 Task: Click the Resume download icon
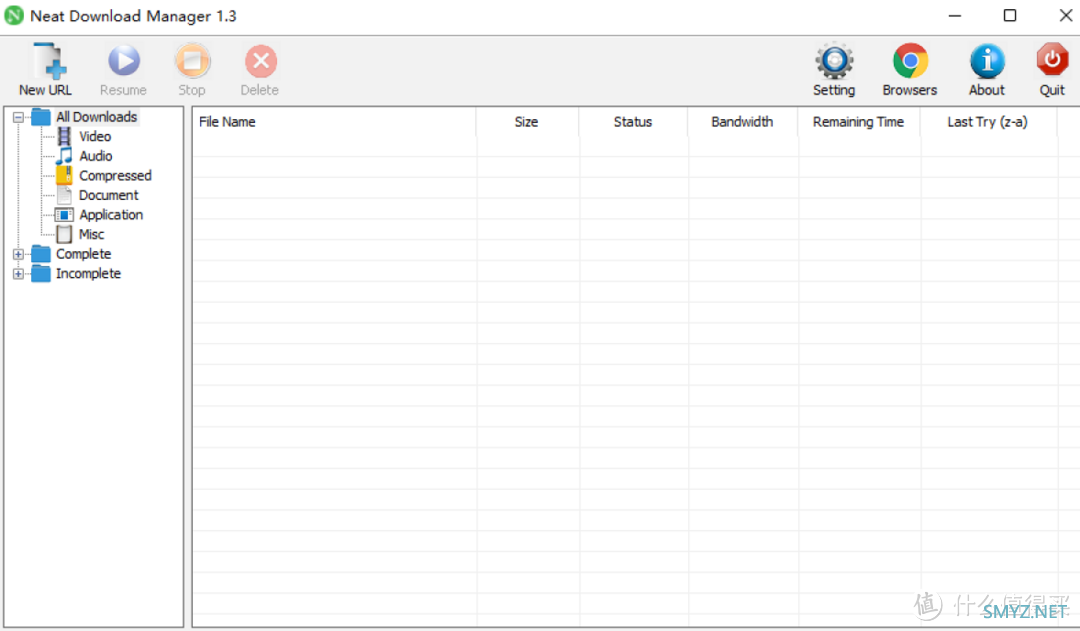124,61
